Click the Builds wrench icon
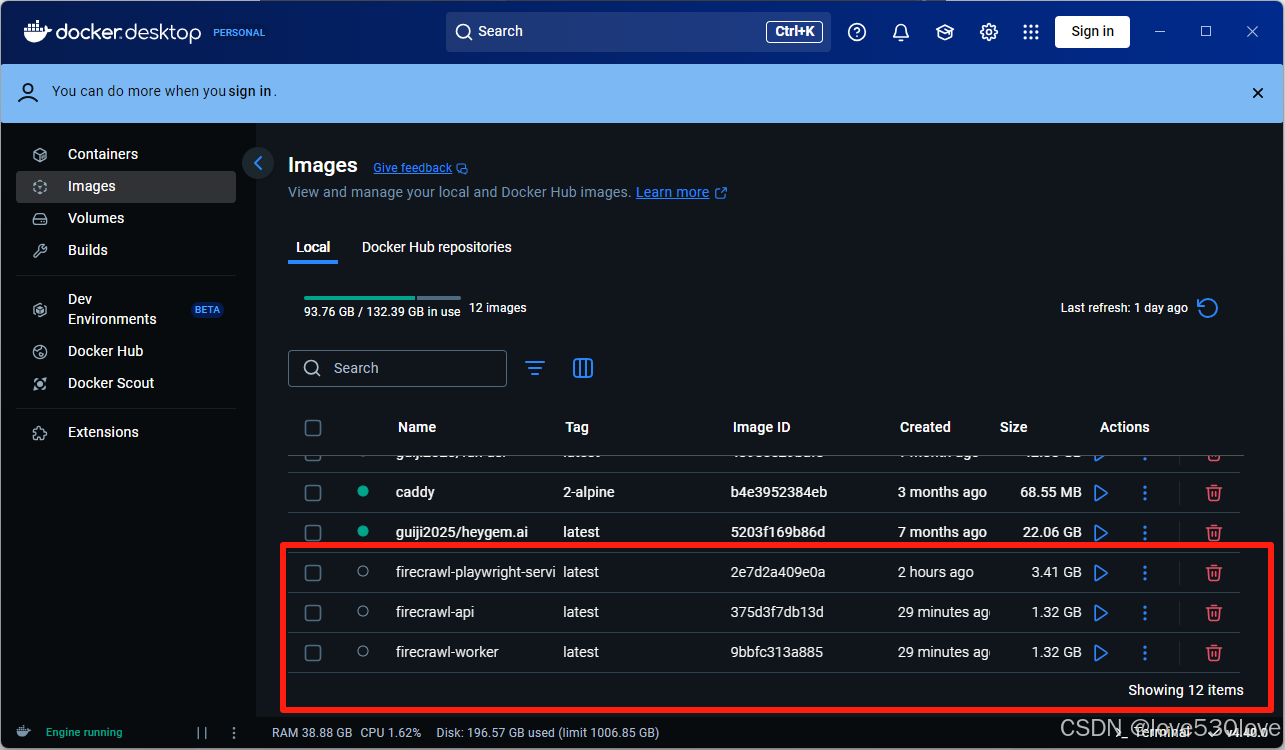This screenshot has width=1285, height=750. pos(40,250)
